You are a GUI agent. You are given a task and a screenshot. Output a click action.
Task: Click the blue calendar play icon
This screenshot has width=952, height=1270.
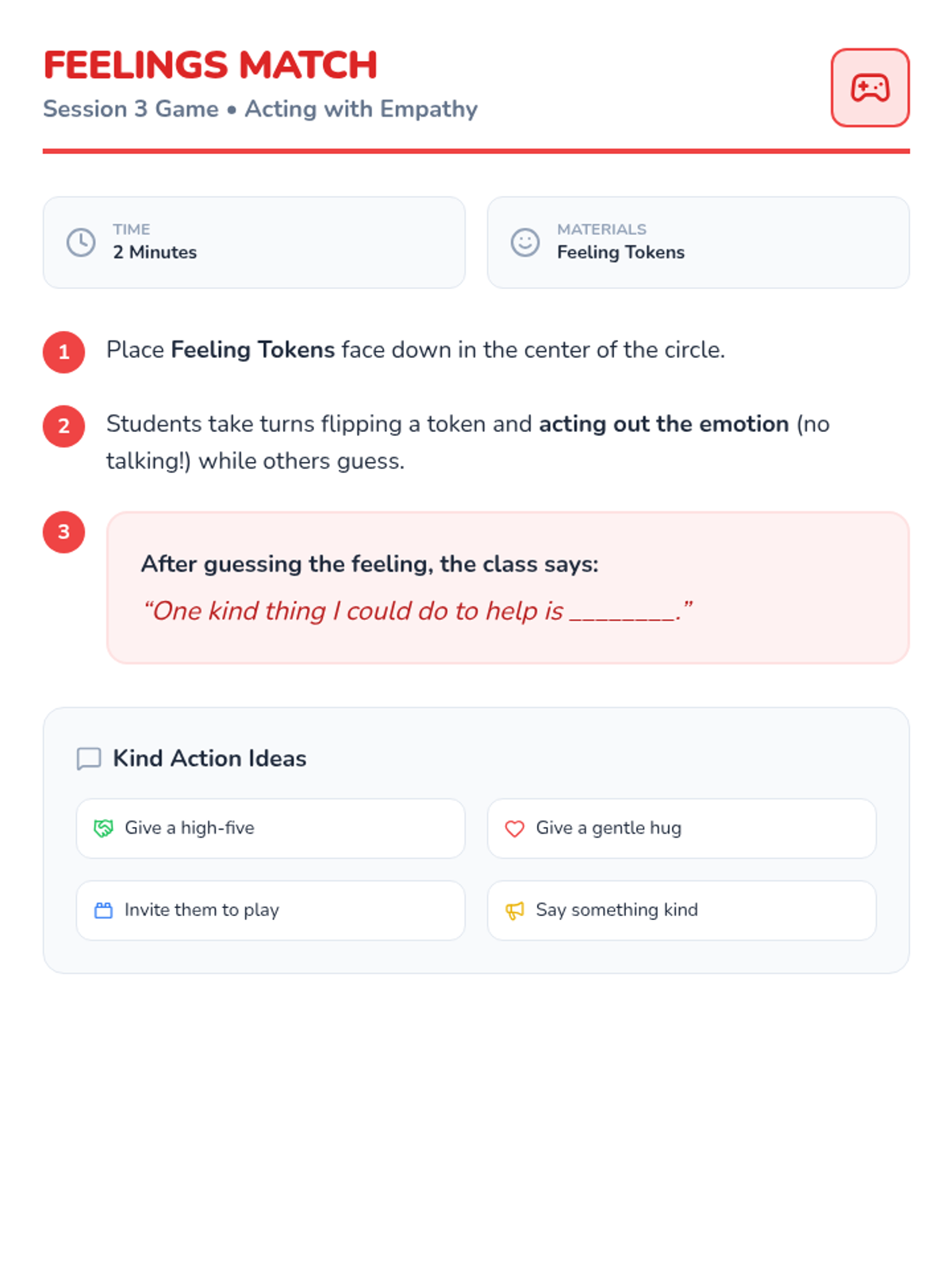pyautogui.click(x=104, y=910)
